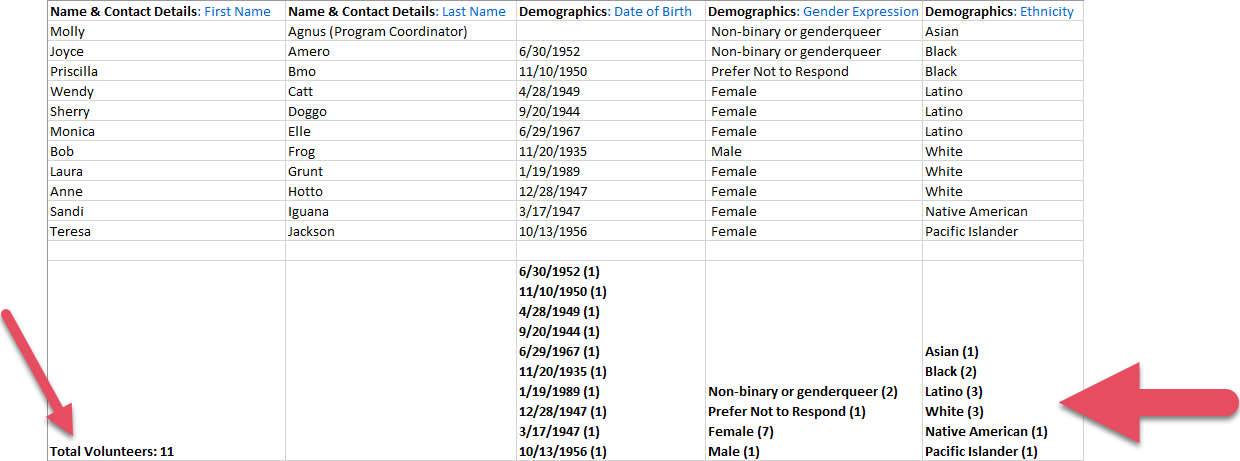Select Monica's birth date 6/29/1967
Viewport: 1240px width, 461px height.
(611, 131)
